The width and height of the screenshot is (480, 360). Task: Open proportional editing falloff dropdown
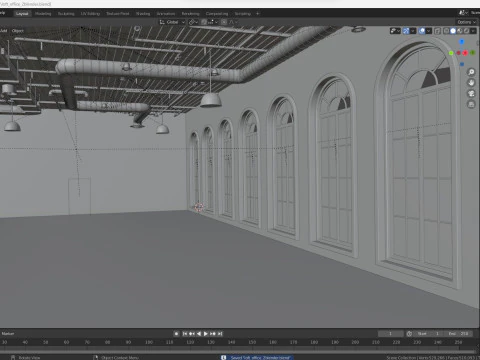pyautogui.click(x=233, y=22)
